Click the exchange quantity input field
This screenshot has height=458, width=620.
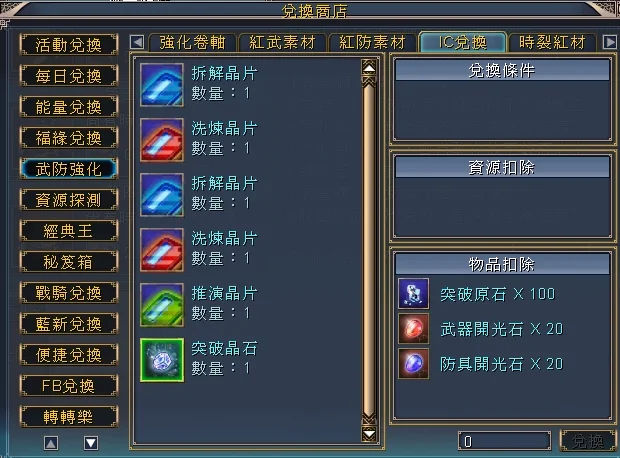(x=504, y=441)
